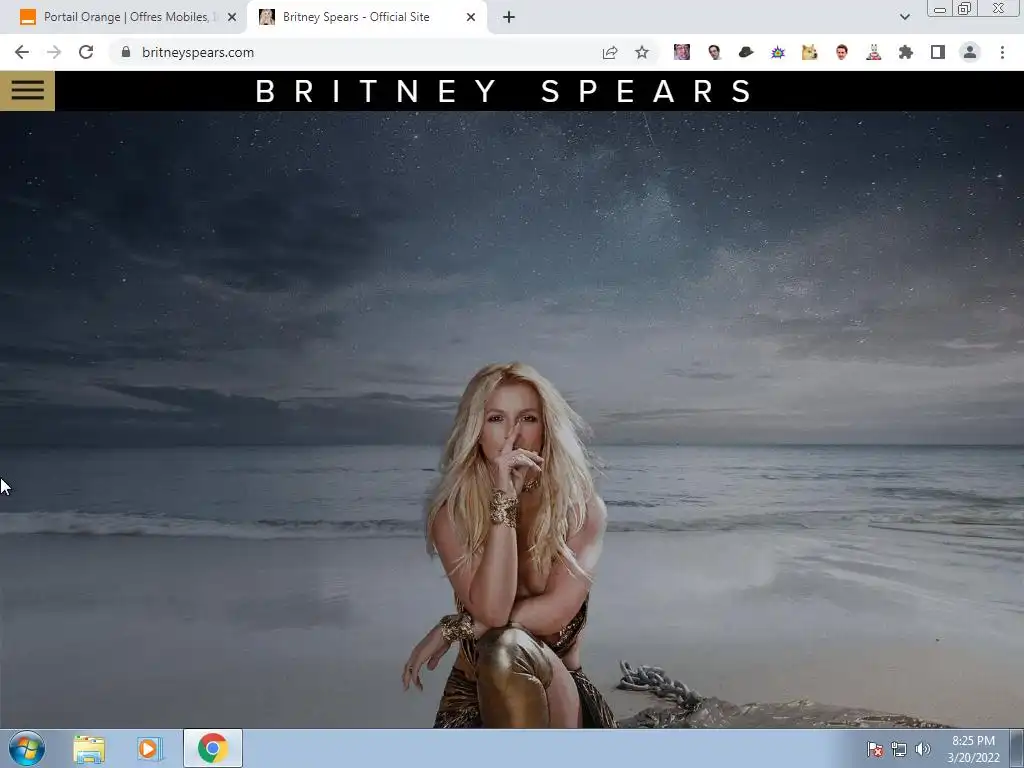Open a new tab with plus button
Viewport: 1024px width, 768px height.
(x=509, y=18)
